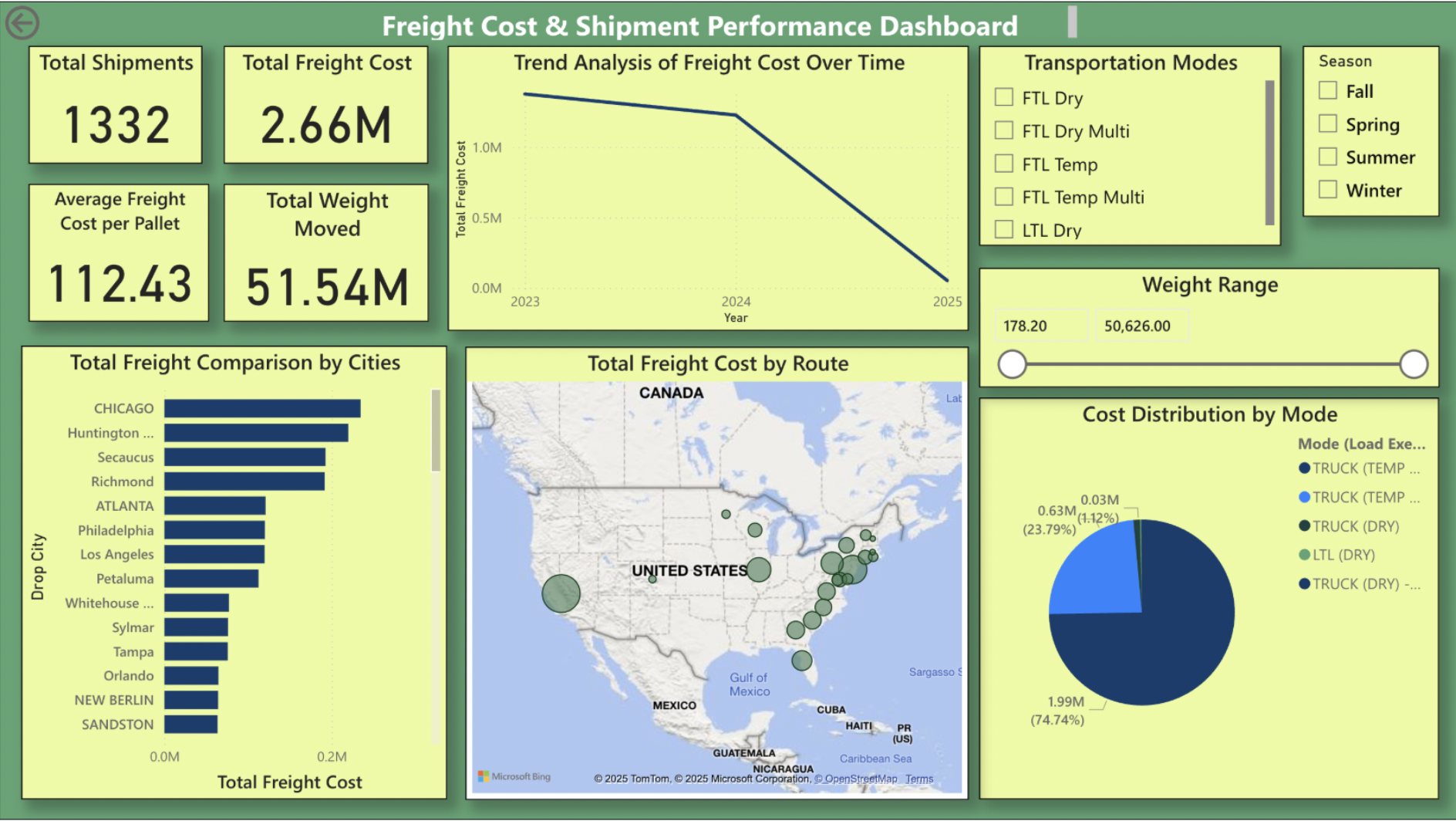The height and width of the screenshot is (821, 1456).
Task: Click the Richmond bar
Action: (244, 481)
